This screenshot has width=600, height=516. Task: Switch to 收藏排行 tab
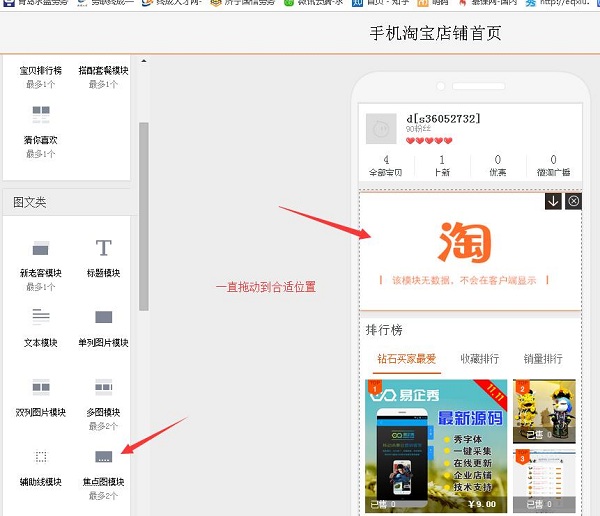[479, 359]
